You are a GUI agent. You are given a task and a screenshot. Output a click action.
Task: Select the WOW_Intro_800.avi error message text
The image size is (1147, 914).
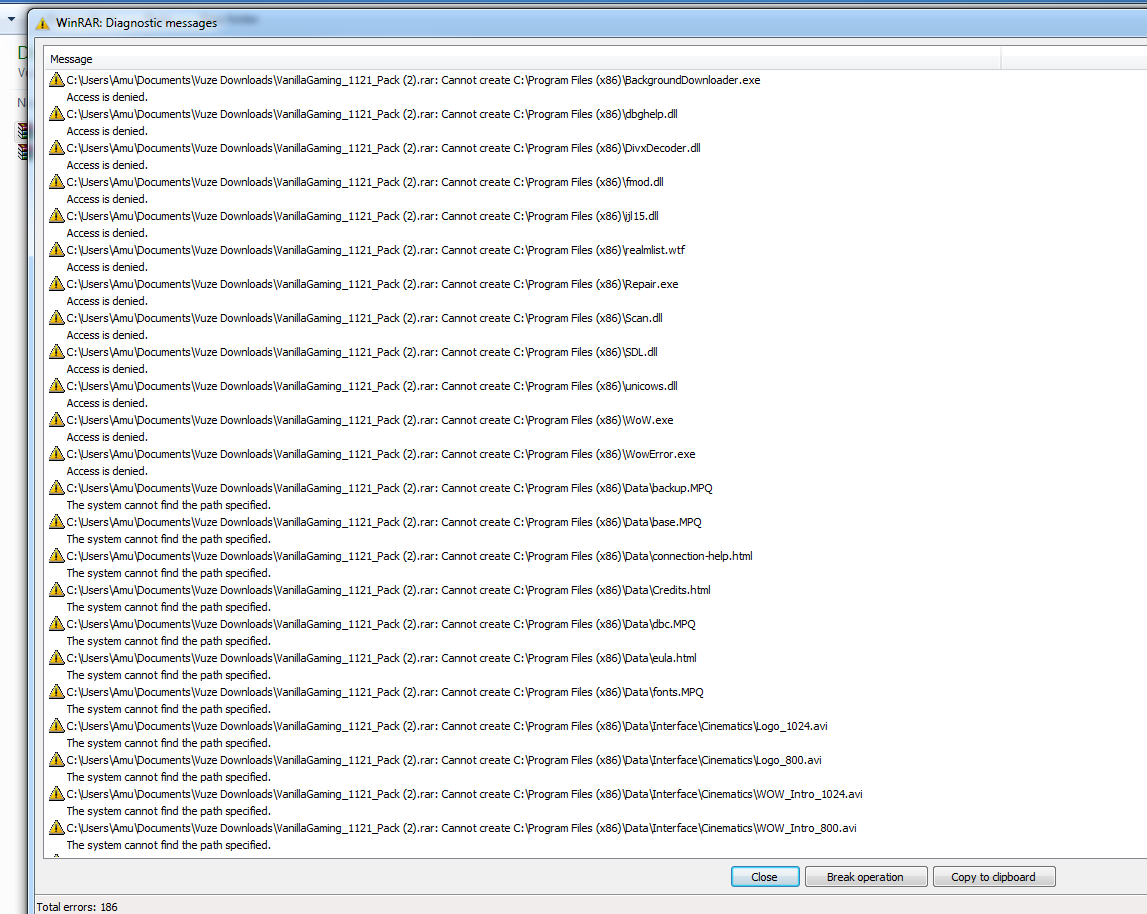click(x=462, y=828)
